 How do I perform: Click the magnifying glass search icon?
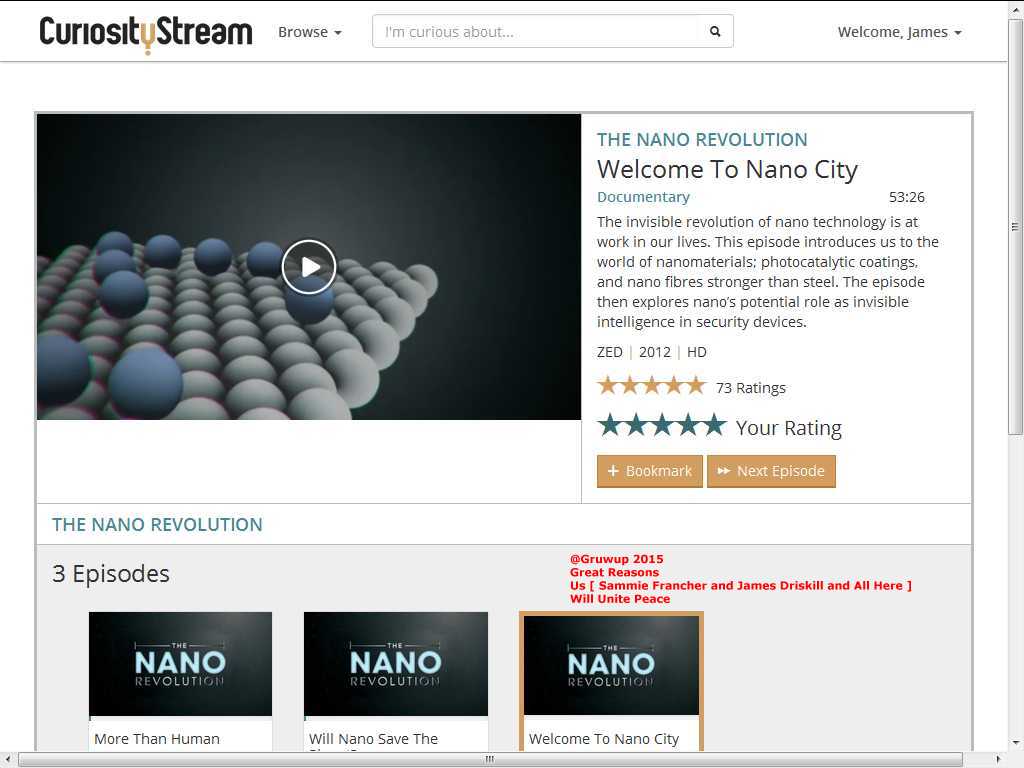tap(715, 31)
